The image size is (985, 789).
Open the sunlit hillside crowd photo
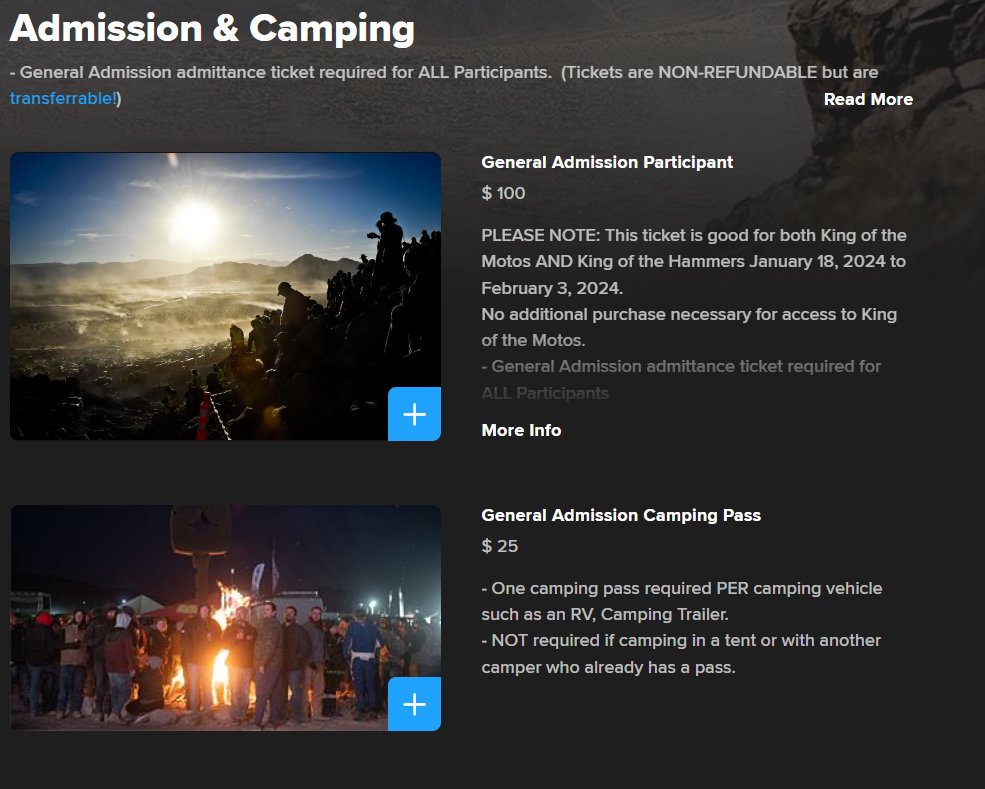coord(226,296)
